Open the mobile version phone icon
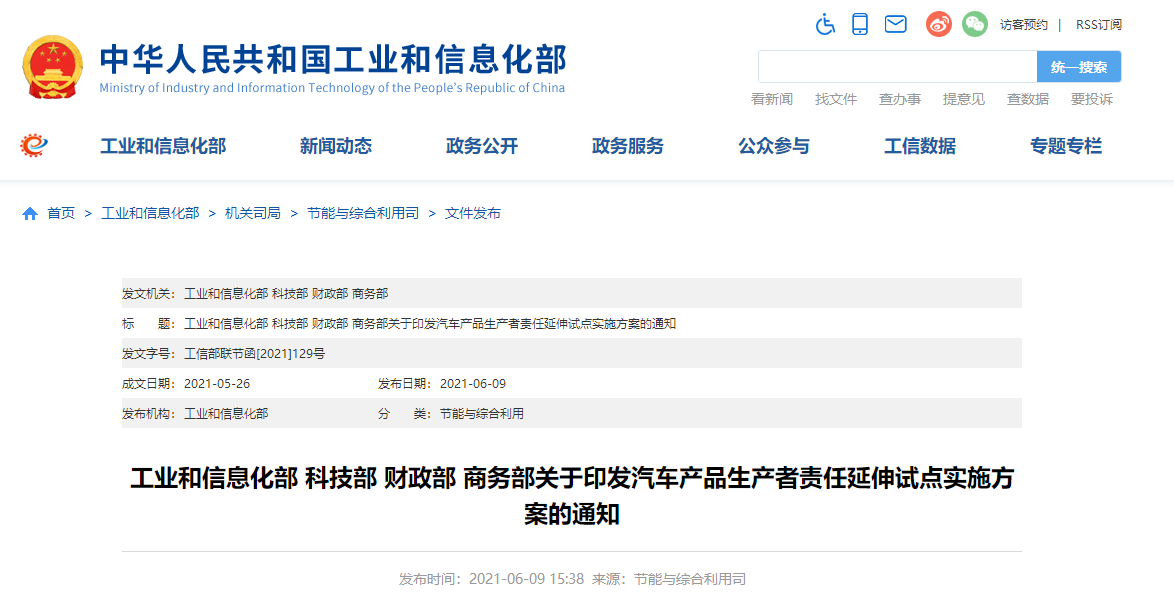The image size is (1174, 601). click(860, 24)
